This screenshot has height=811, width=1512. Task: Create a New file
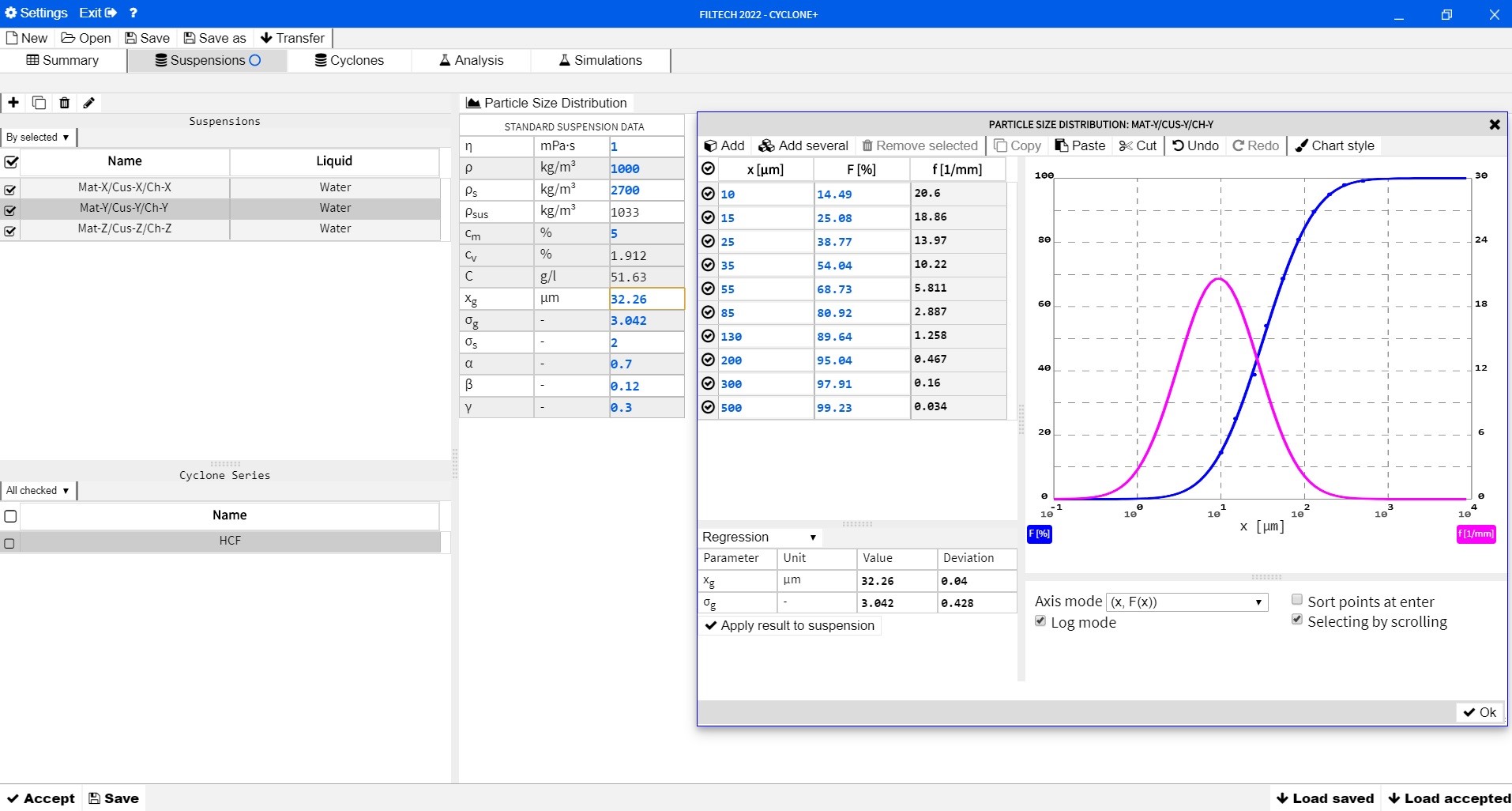coord(27,38)
